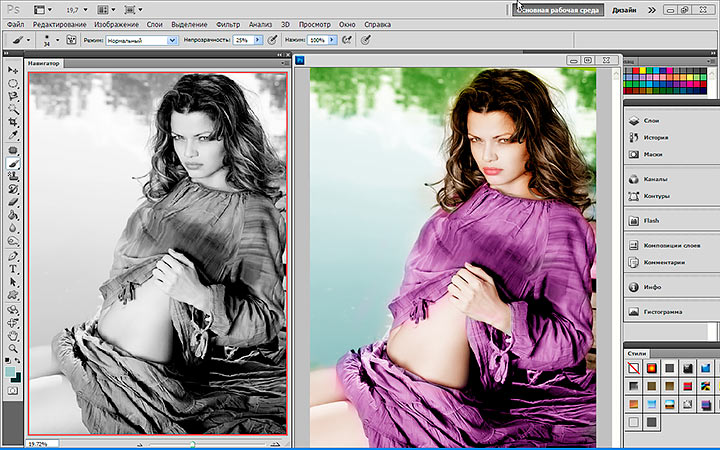Select the Zoom tool in the toolbox
Viewport: 720px width, 450px height.
13,349
